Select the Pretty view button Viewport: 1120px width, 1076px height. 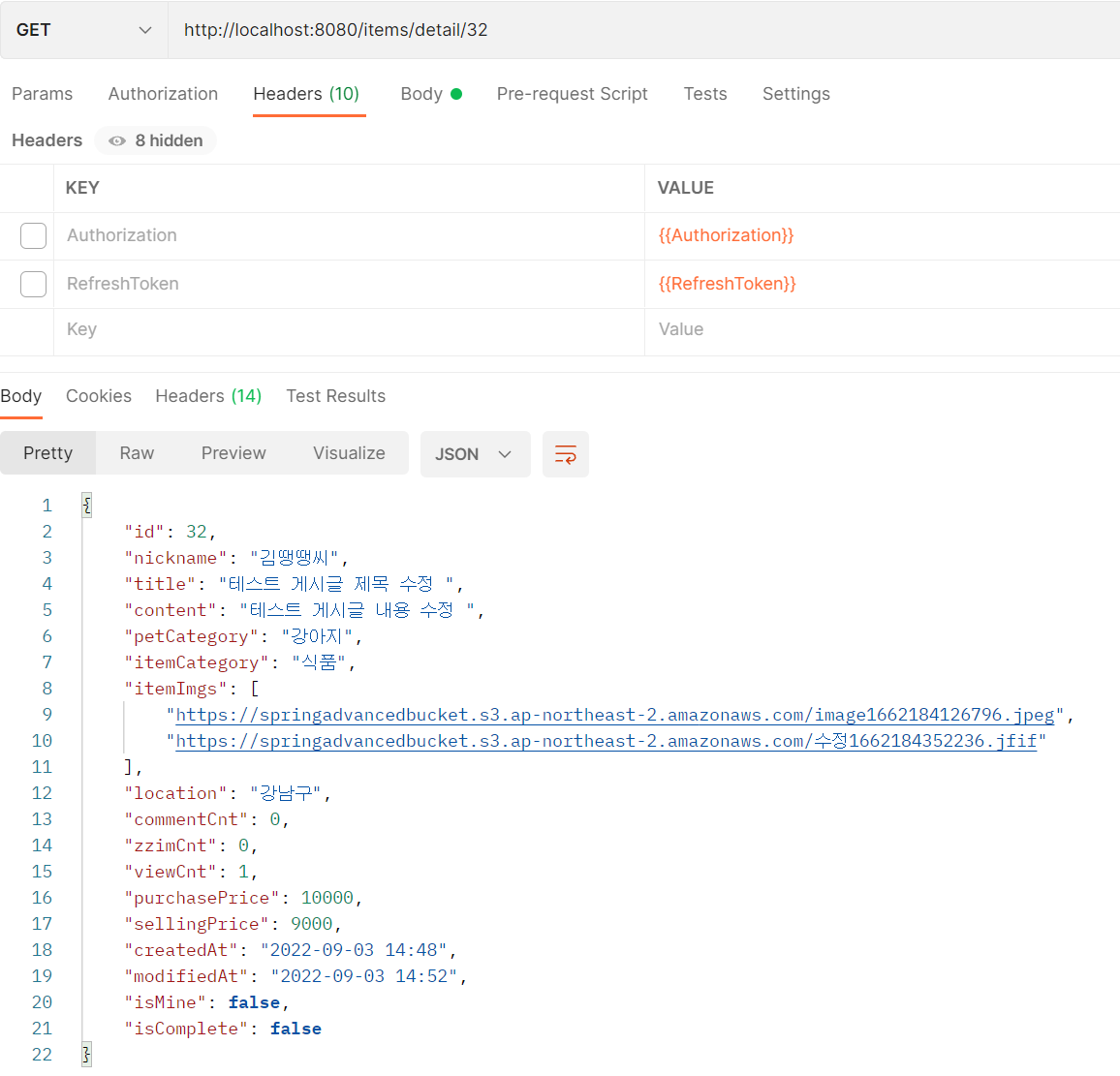click(47, 453)
